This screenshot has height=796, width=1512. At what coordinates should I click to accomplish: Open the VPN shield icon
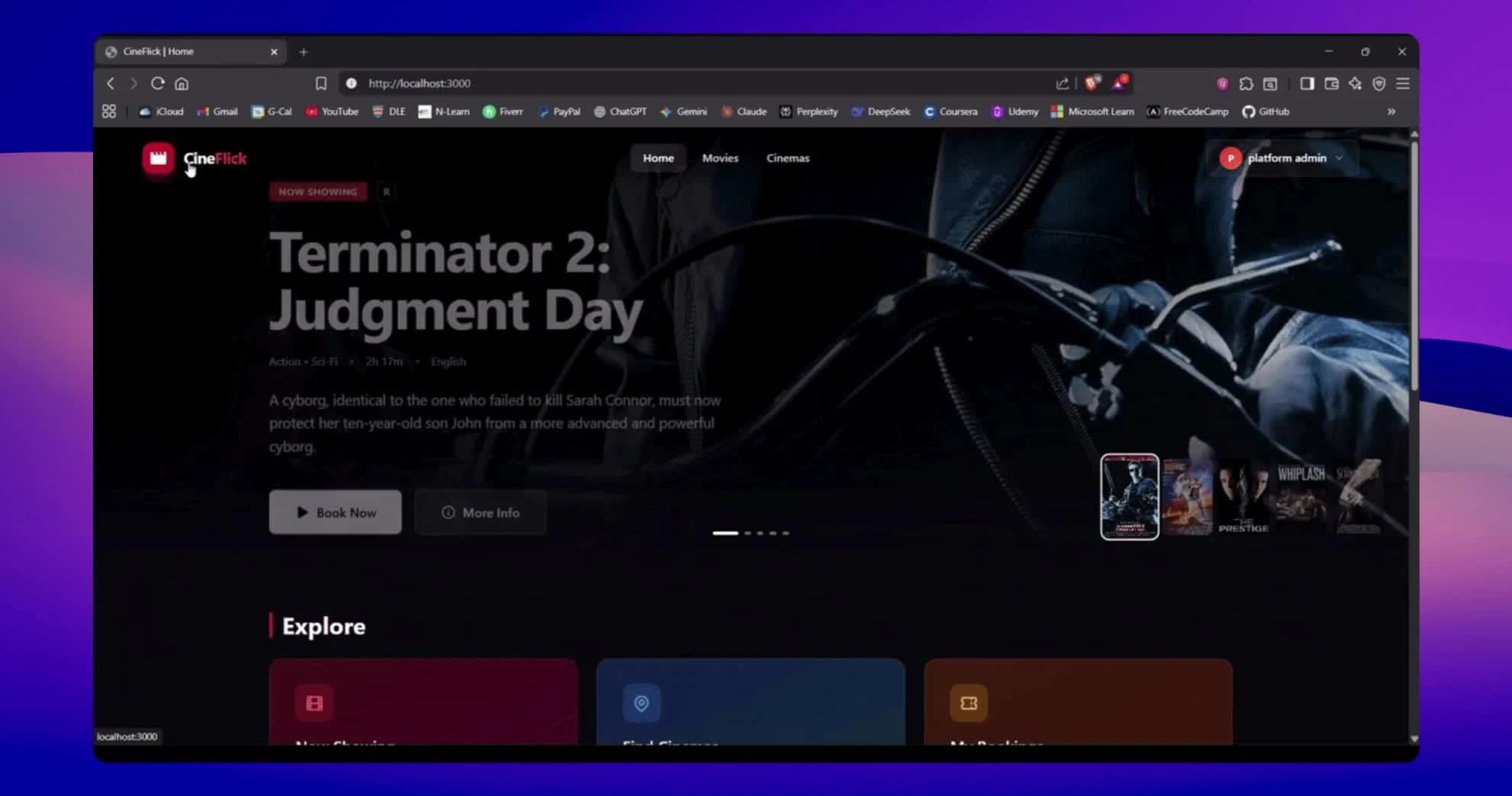click(x=1378, y=83)
